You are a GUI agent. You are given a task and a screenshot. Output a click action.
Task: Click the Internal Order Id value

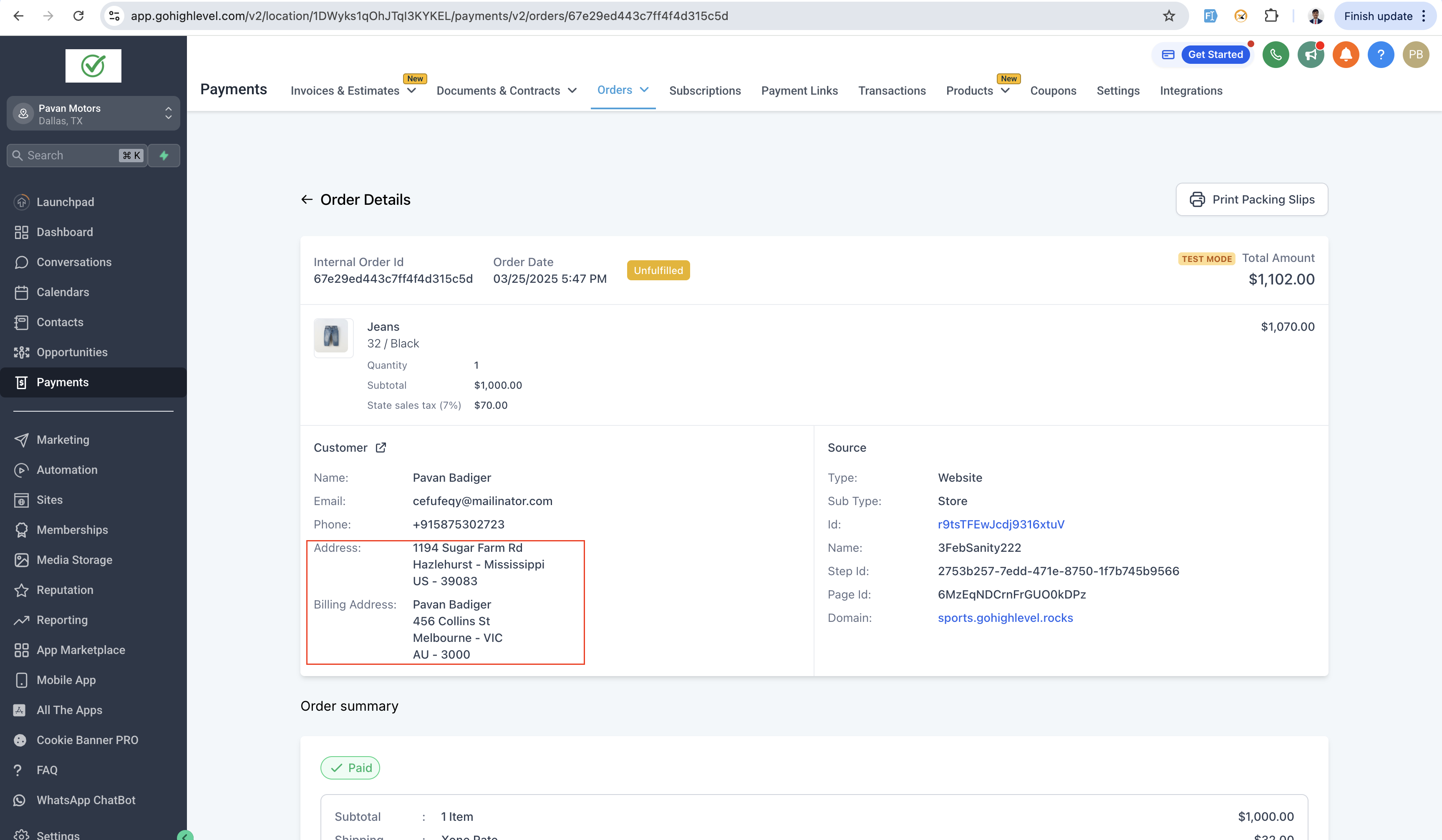pos(393,279)
